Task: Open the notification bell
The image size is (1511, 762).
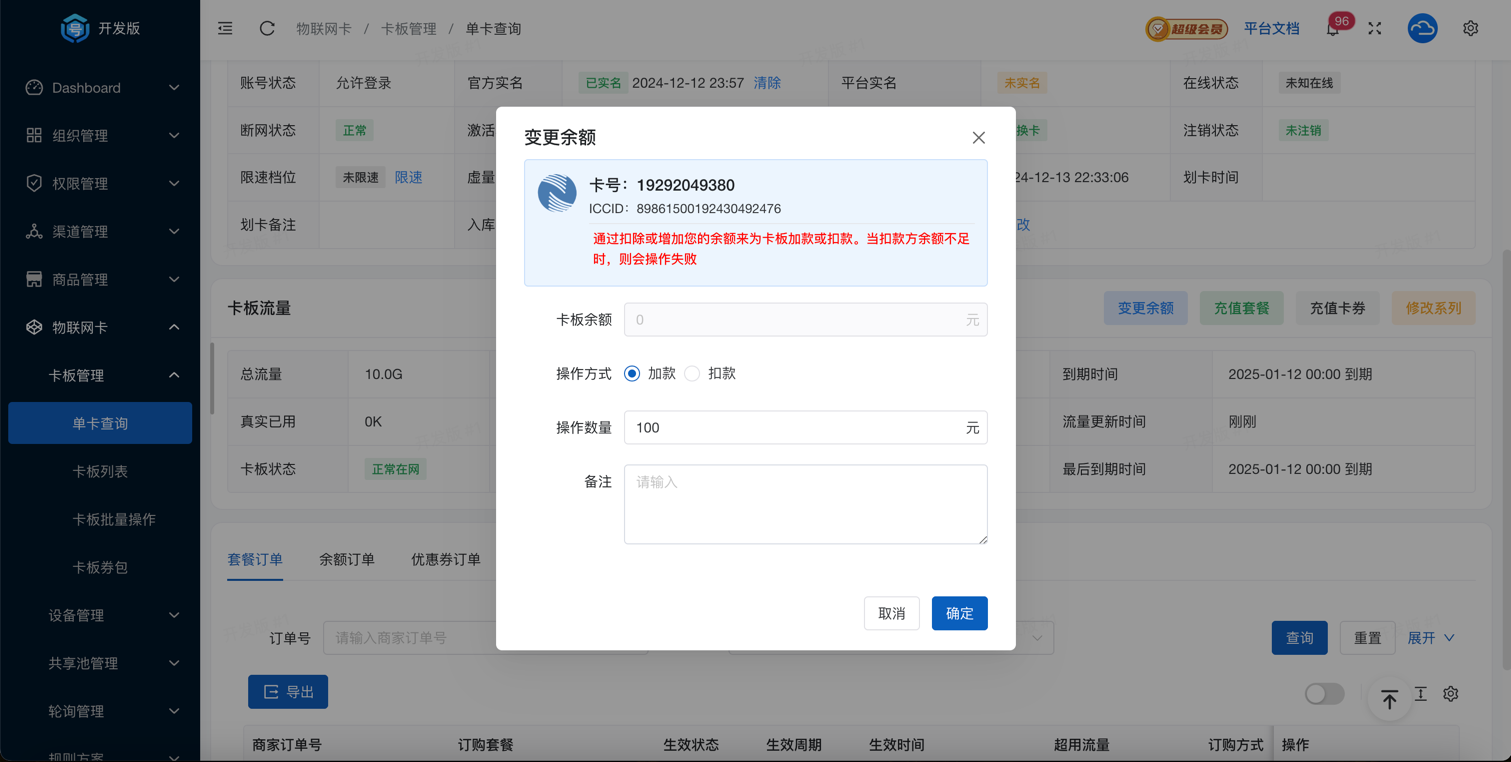Action: point(1333,29)
